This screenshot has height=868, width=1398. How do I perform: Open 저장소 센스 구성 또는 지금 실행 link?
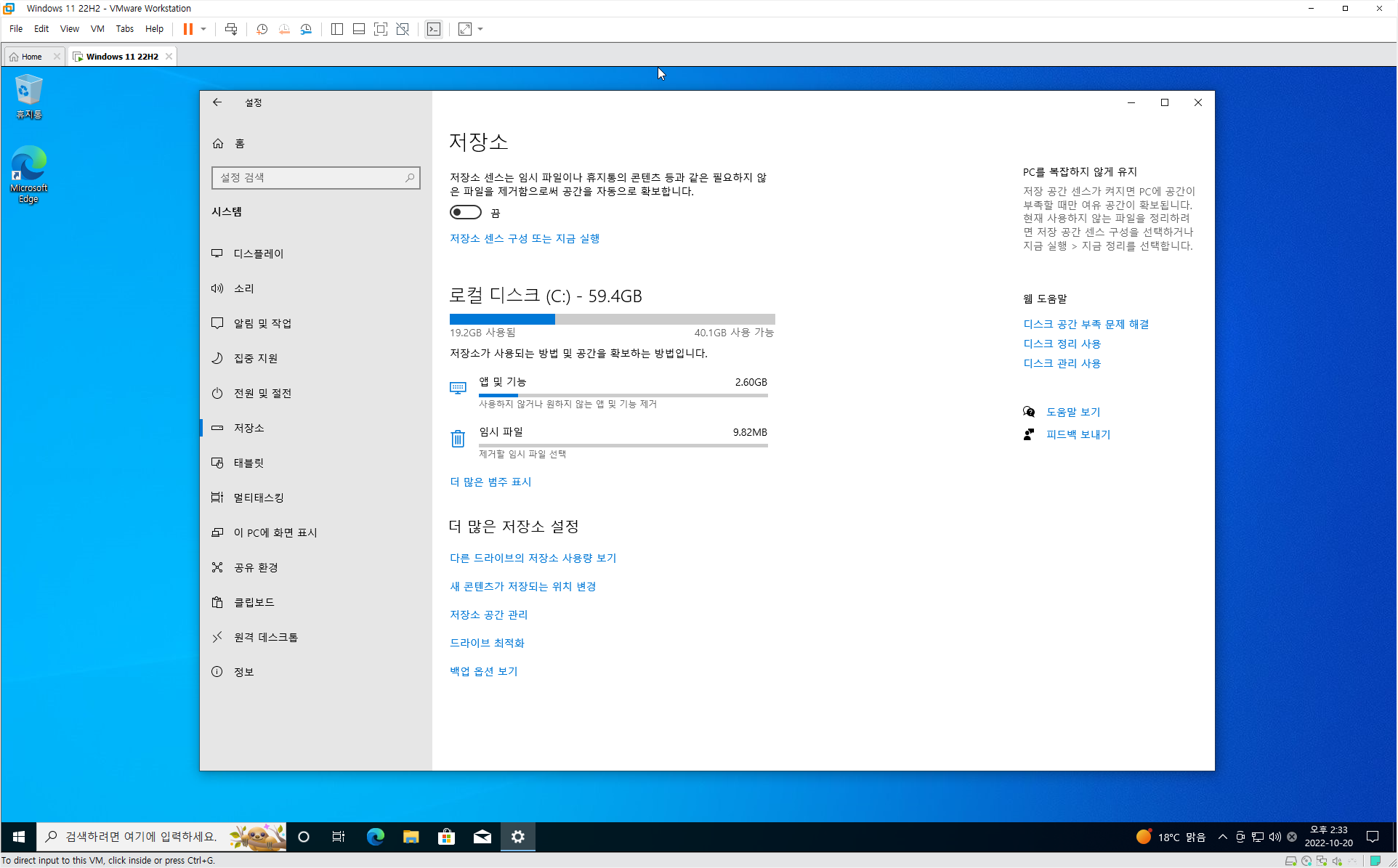524,238
